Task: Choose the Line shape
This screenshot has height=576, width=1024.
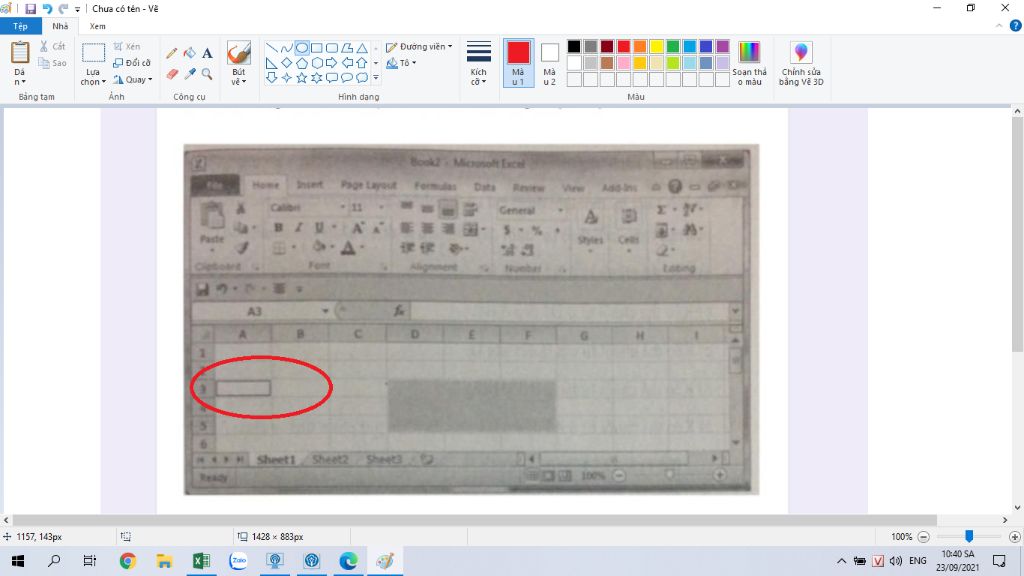Action: click(272, 48)
